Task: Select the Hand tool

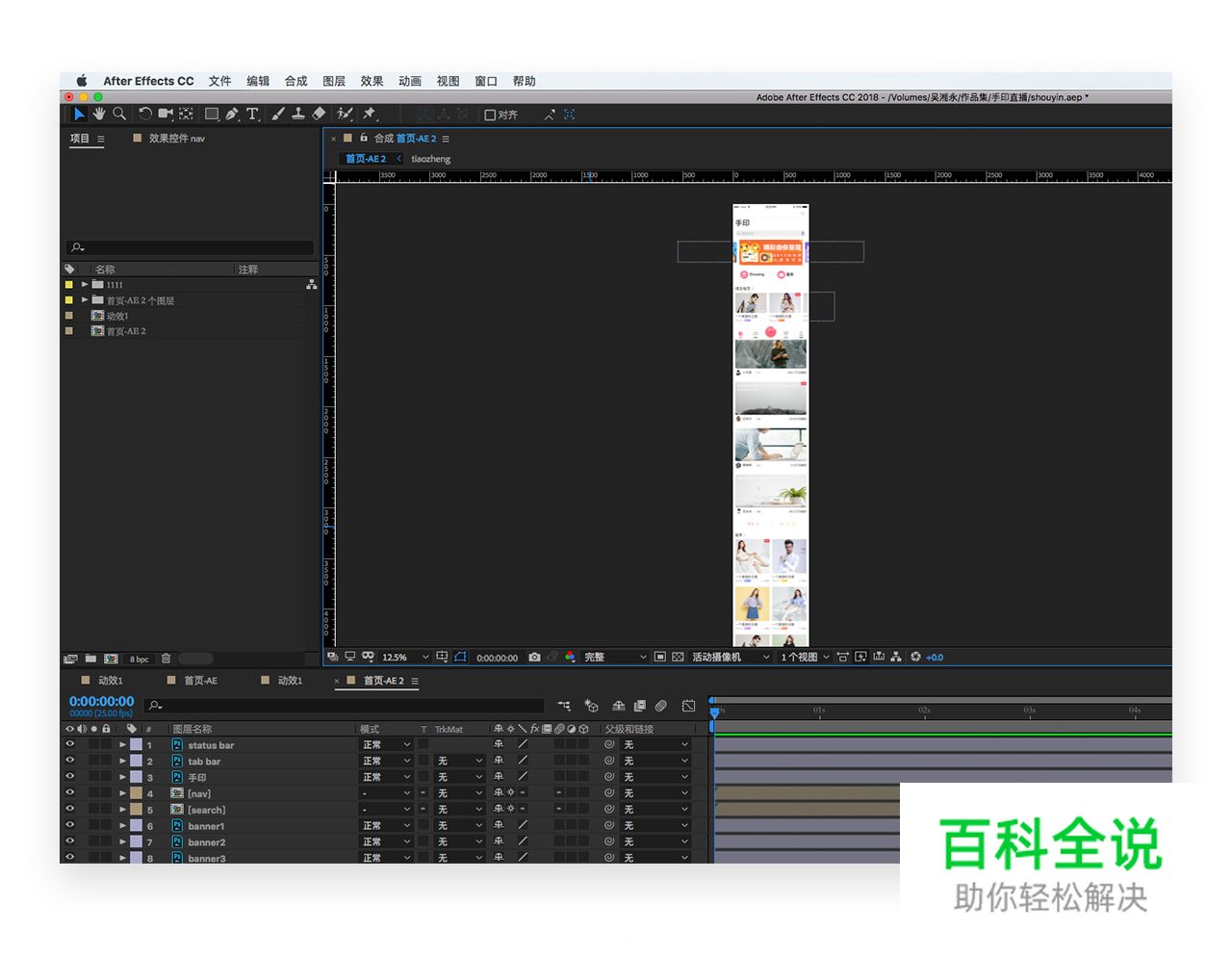Action: click(99, 114)
